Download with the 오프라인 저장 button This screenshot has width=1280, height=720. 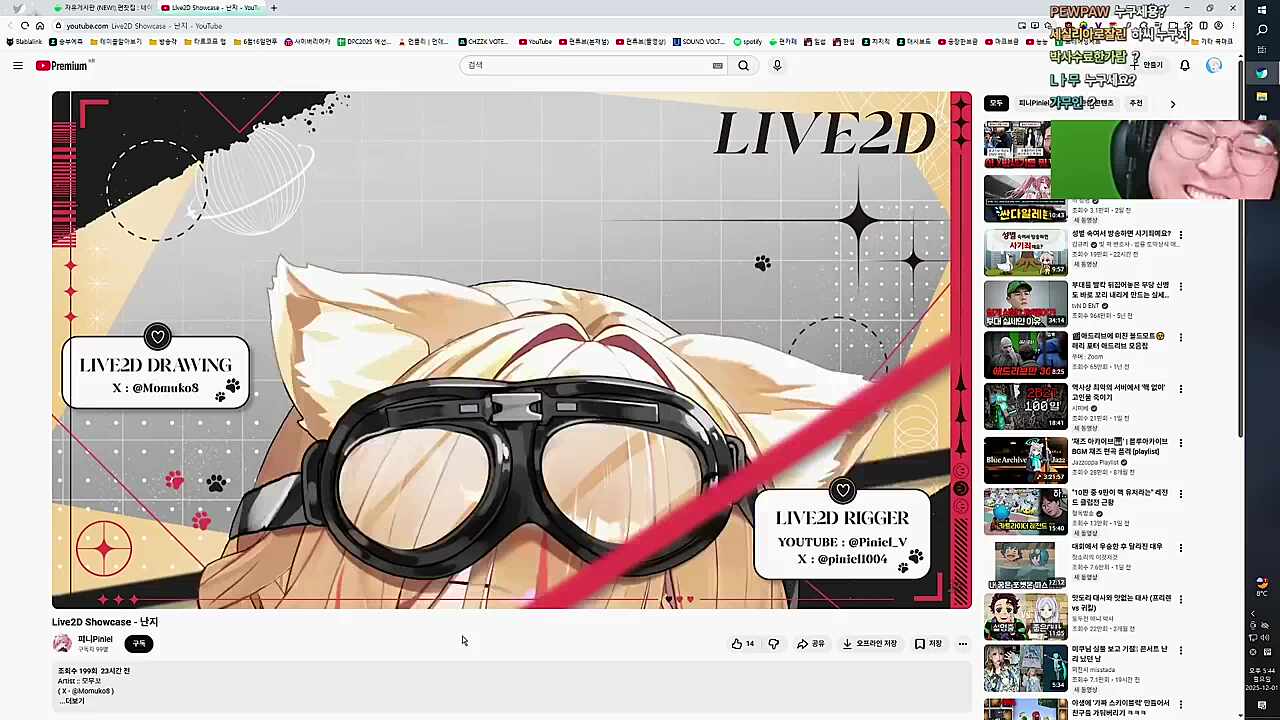tap(869, 644)
